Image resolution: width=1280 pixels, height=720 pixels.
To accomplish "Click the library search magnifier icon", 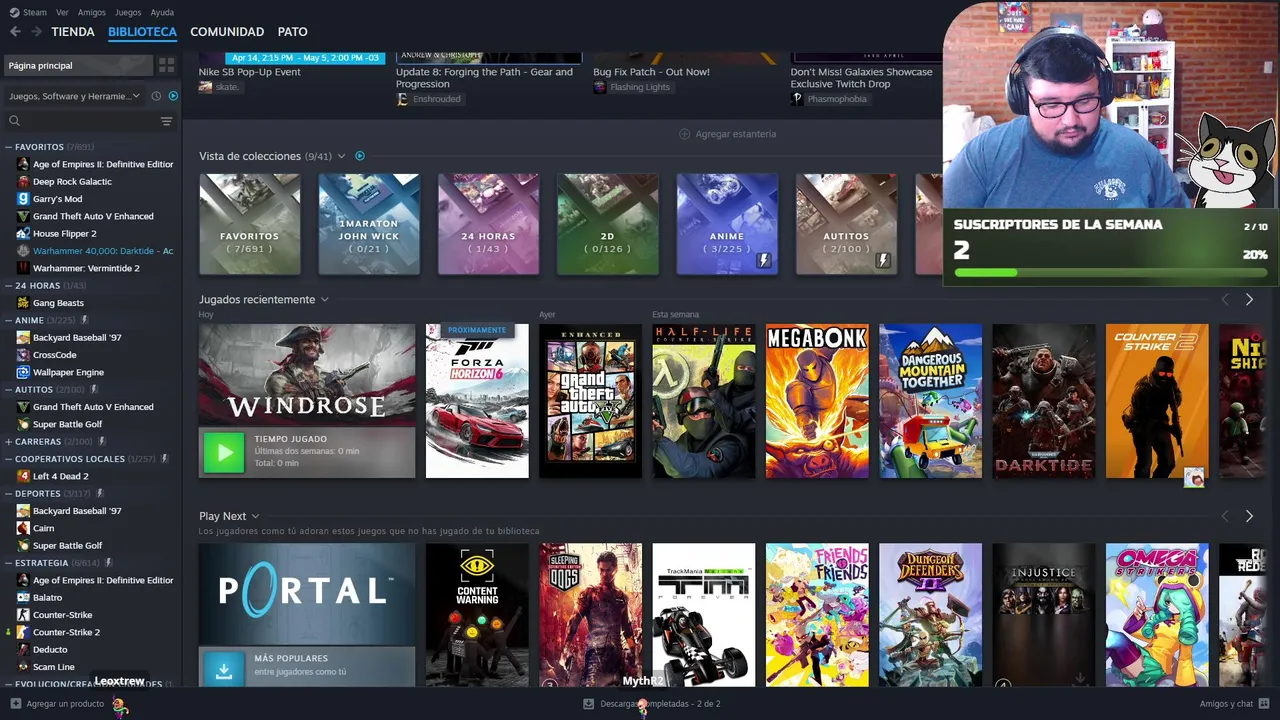I will tap(14, 121).
